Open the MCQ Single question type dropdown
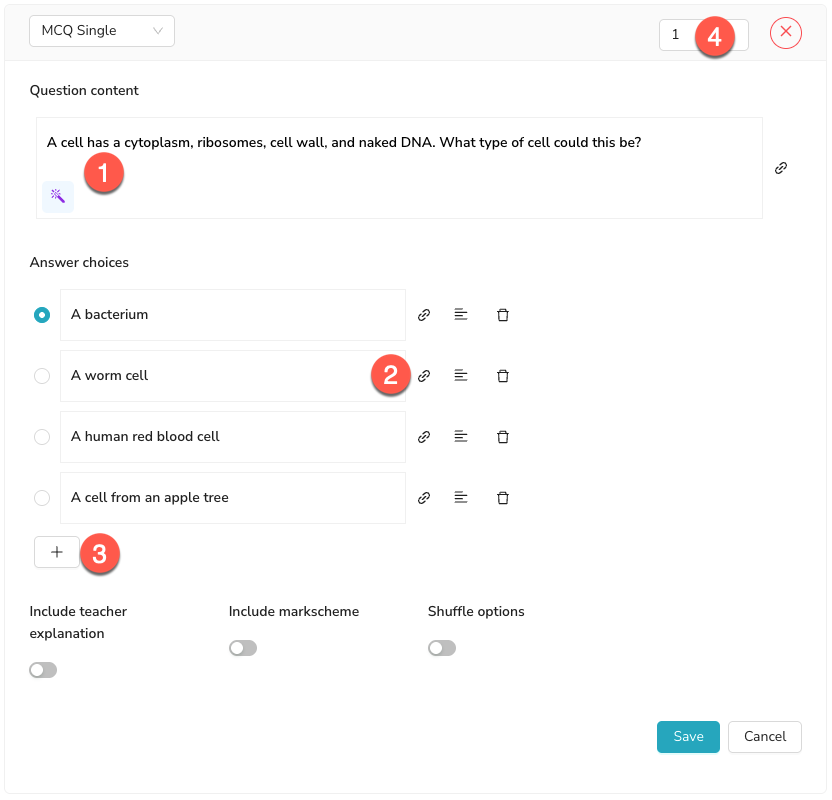Image resolution: width=832 pixels, height=800 pixels. [102, 31]
